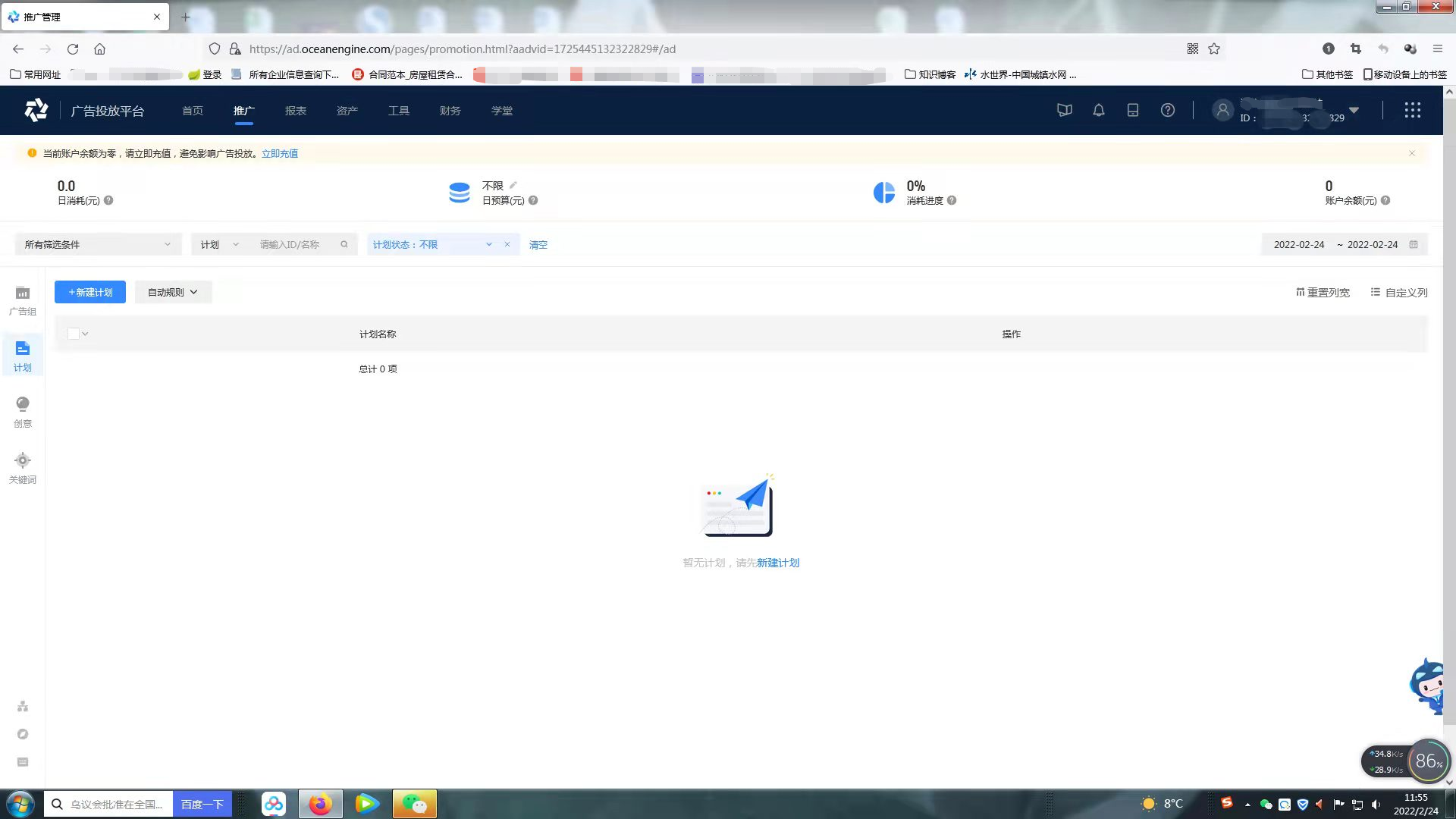1456x819 pixels.
Task: Click the Windows Start button
Action: pos(20,804)
